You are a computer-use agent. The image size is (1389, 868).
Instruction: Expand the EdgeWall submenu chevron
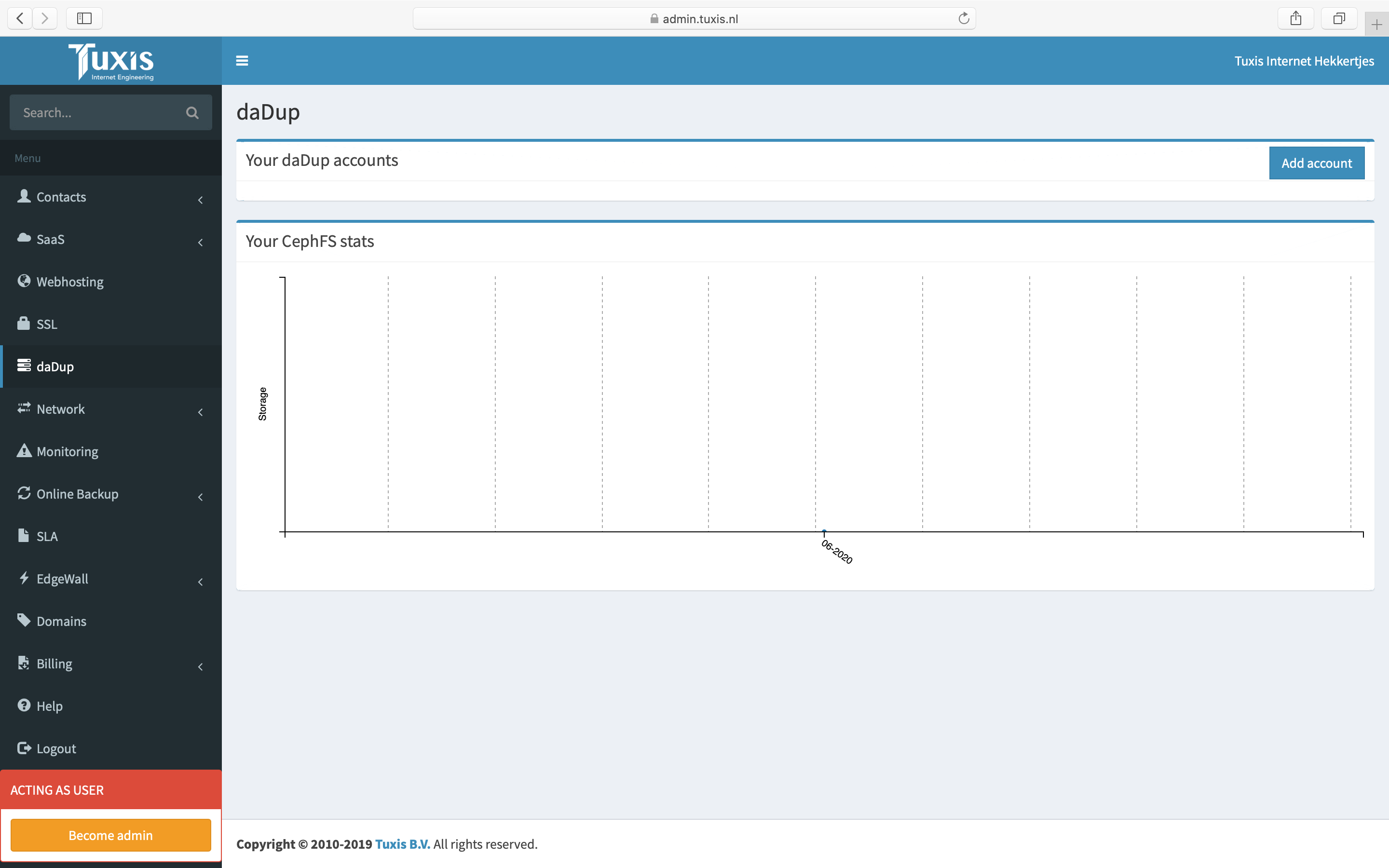[200, 582]
